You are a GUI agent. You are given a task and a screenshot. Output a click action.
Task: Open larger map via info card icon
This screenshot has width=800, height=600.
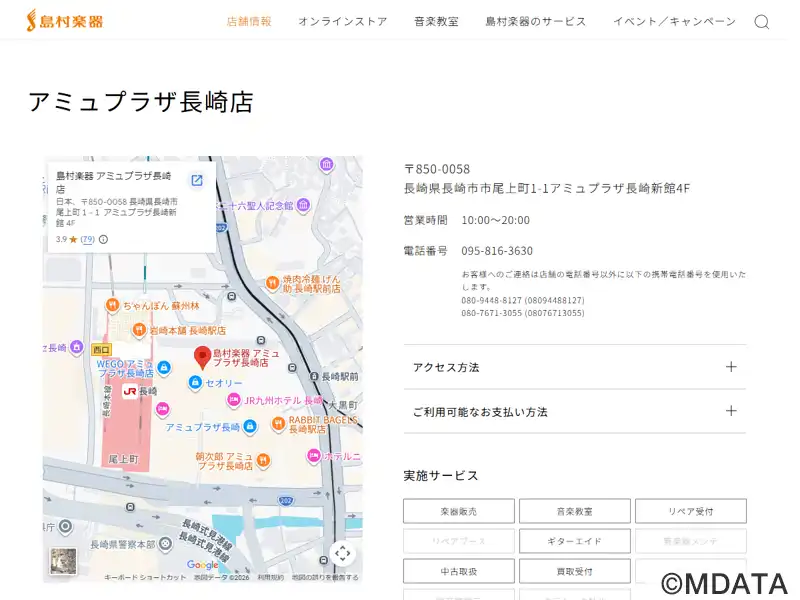pos(197,180)
